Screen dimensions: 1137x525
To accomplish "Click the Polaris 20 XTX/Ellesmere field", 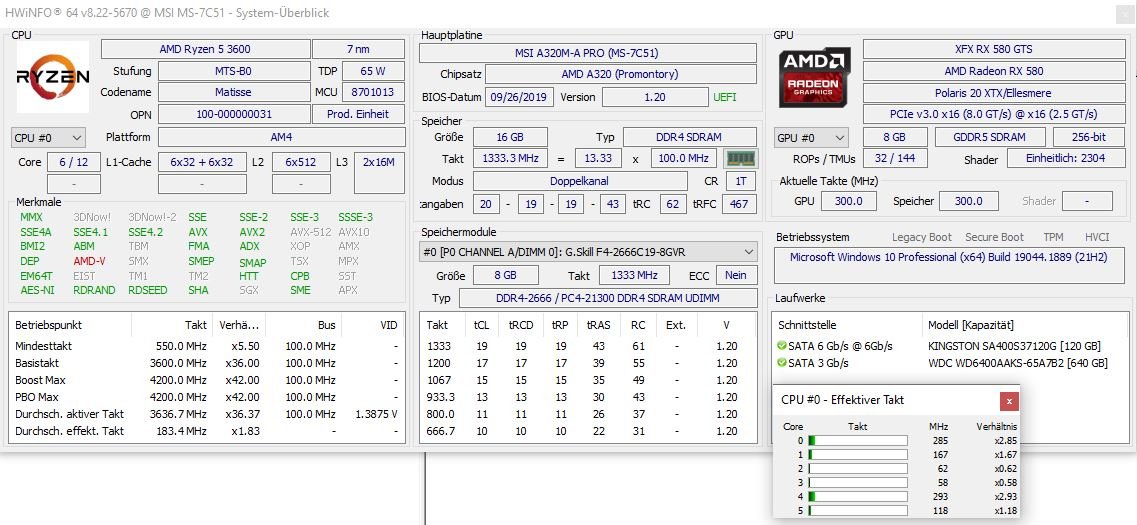I will (993, 93).
